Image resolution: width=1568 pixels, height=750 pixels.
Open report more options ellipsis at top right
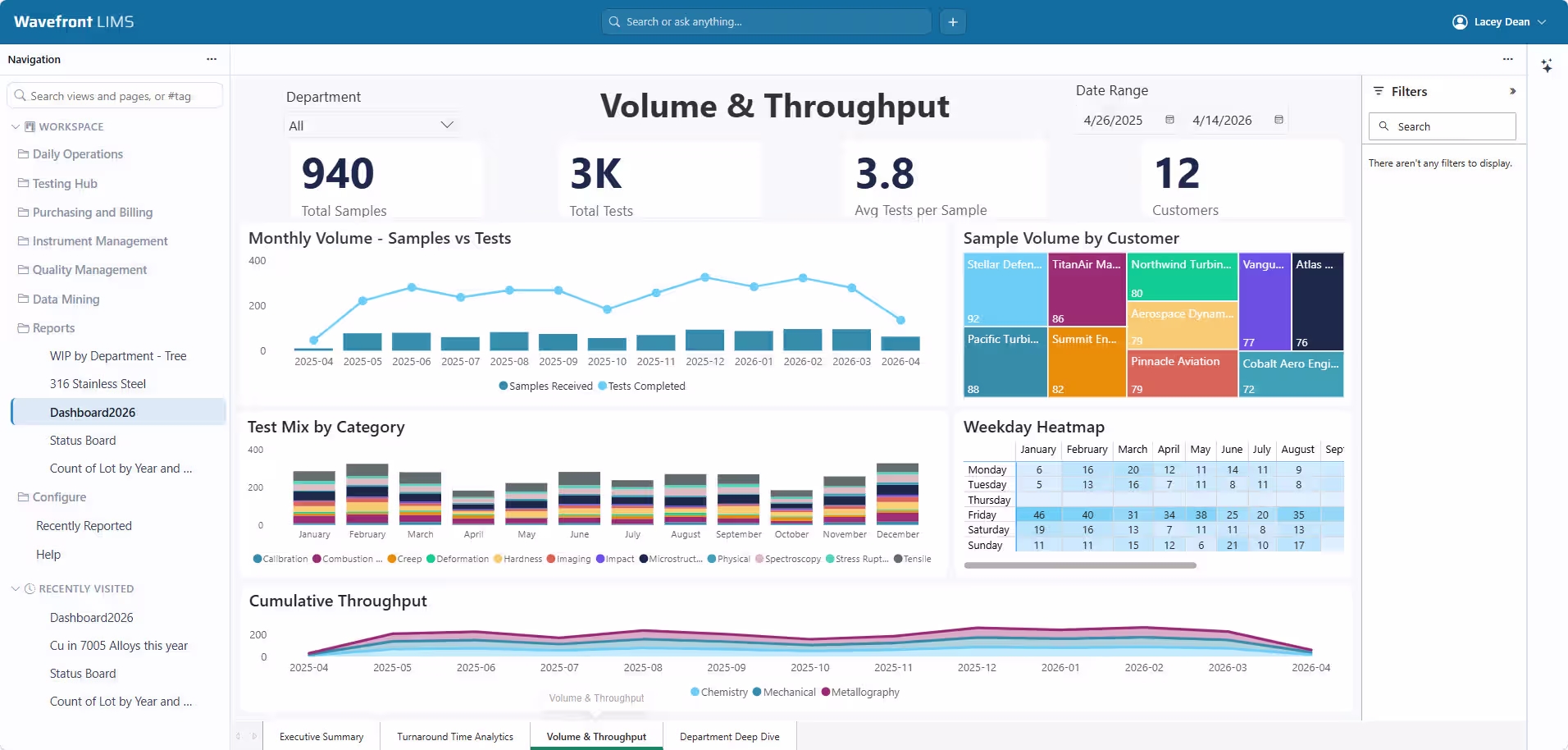click(x=1507, y=59)
